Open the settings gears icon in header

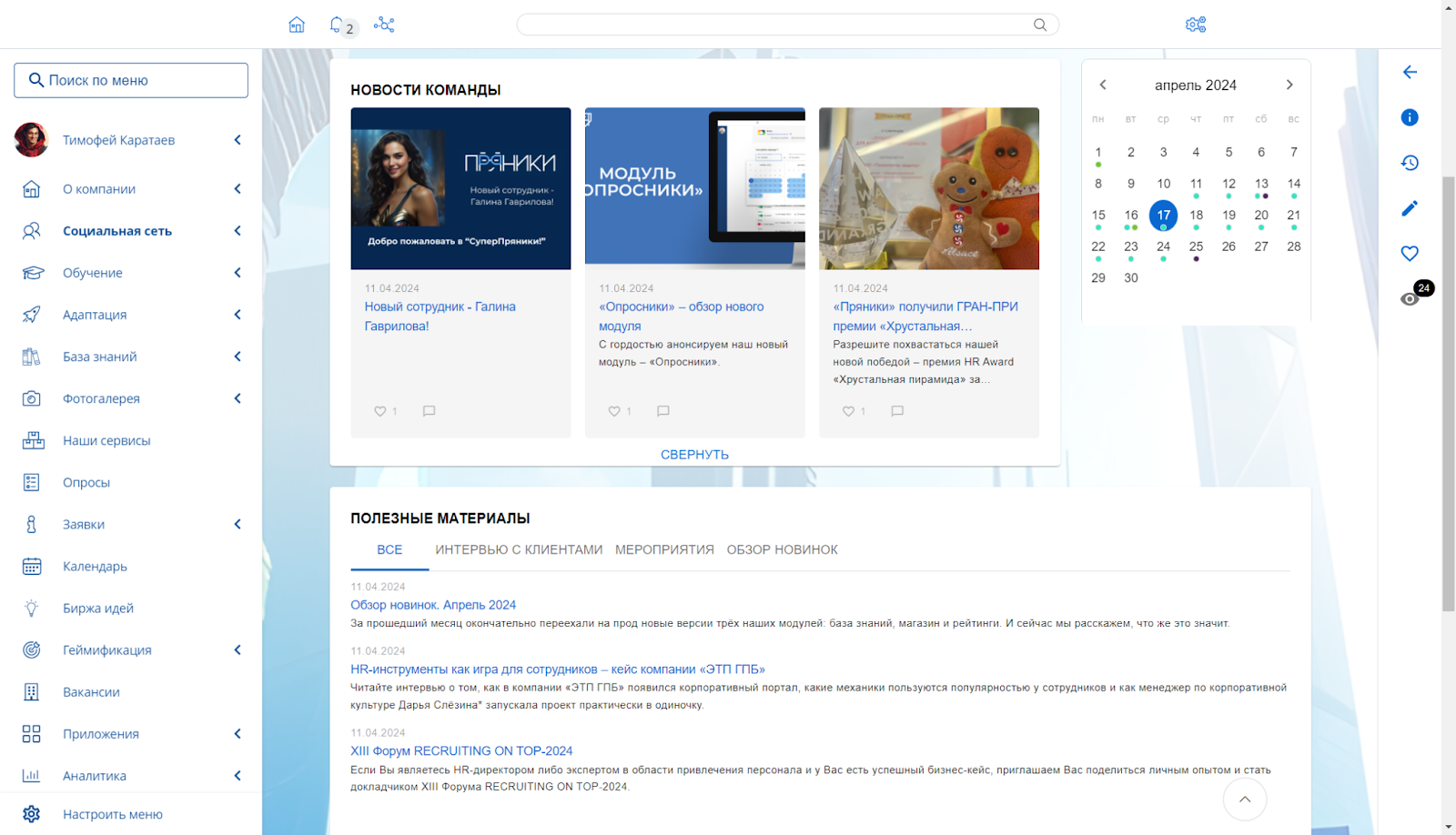pyautogui.click(x=1196, y=25)
